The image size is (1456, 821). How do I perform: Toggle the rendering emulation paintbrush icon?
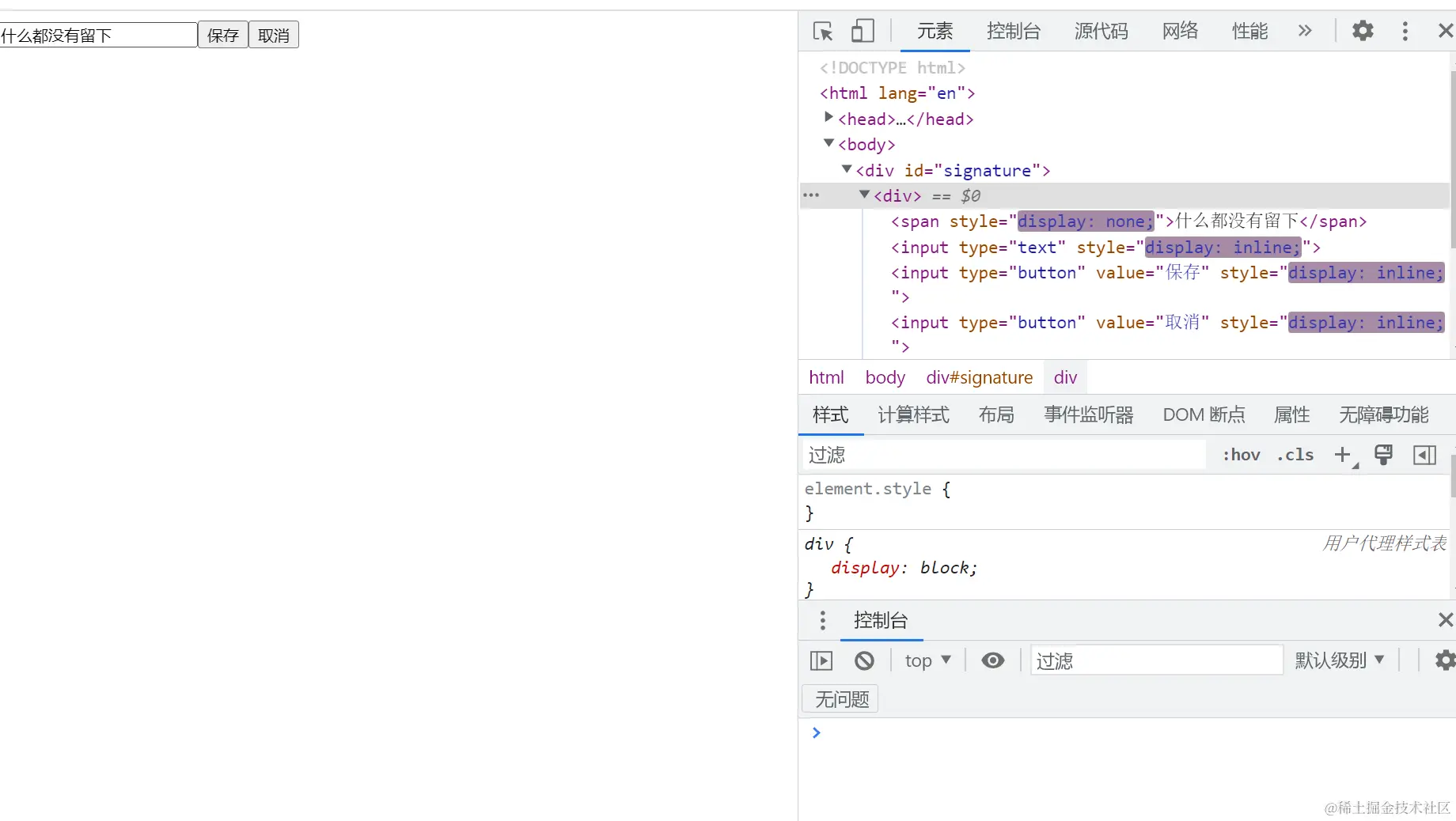[1384, 455]
